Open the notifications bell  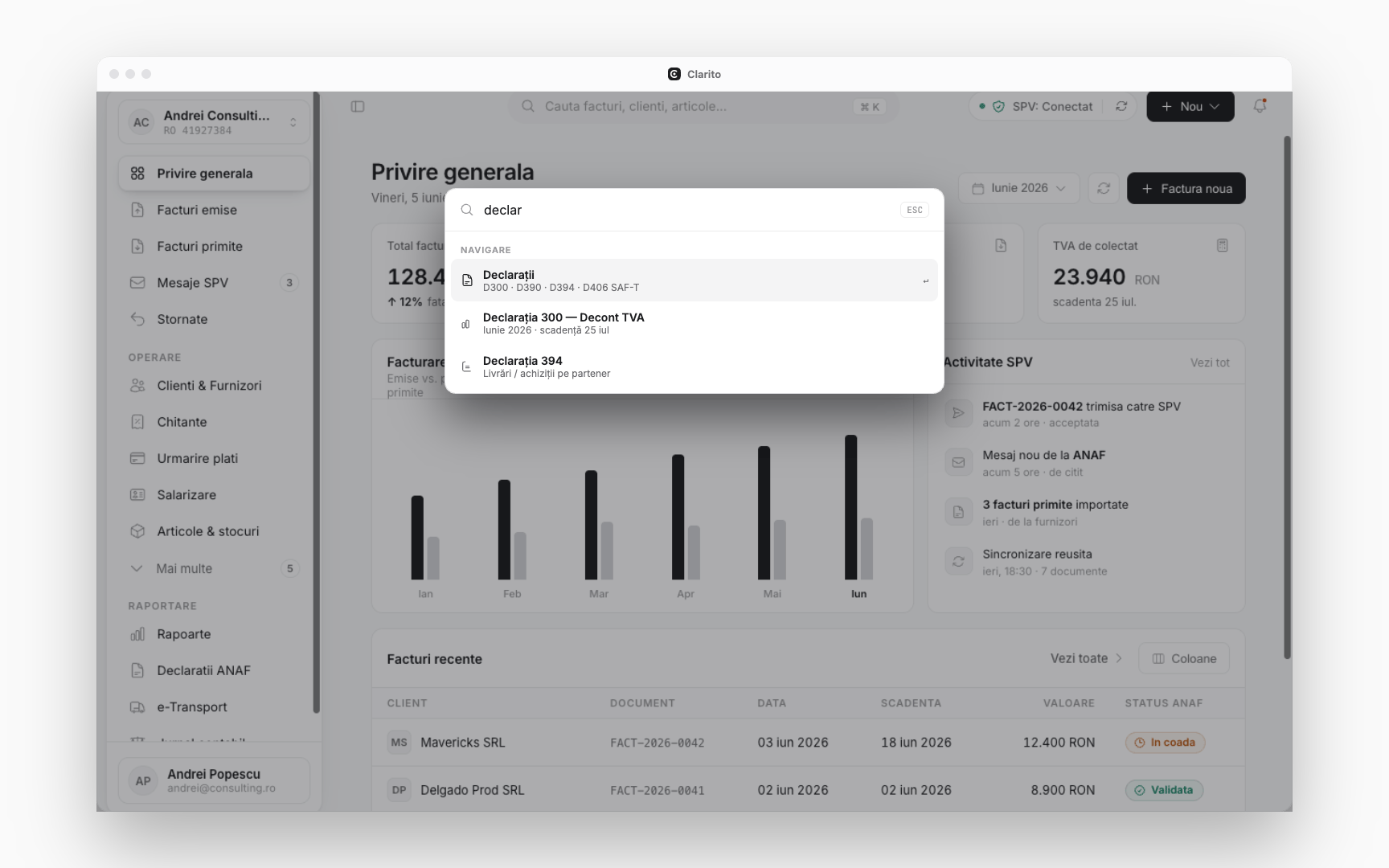(x=1260, y=106)
